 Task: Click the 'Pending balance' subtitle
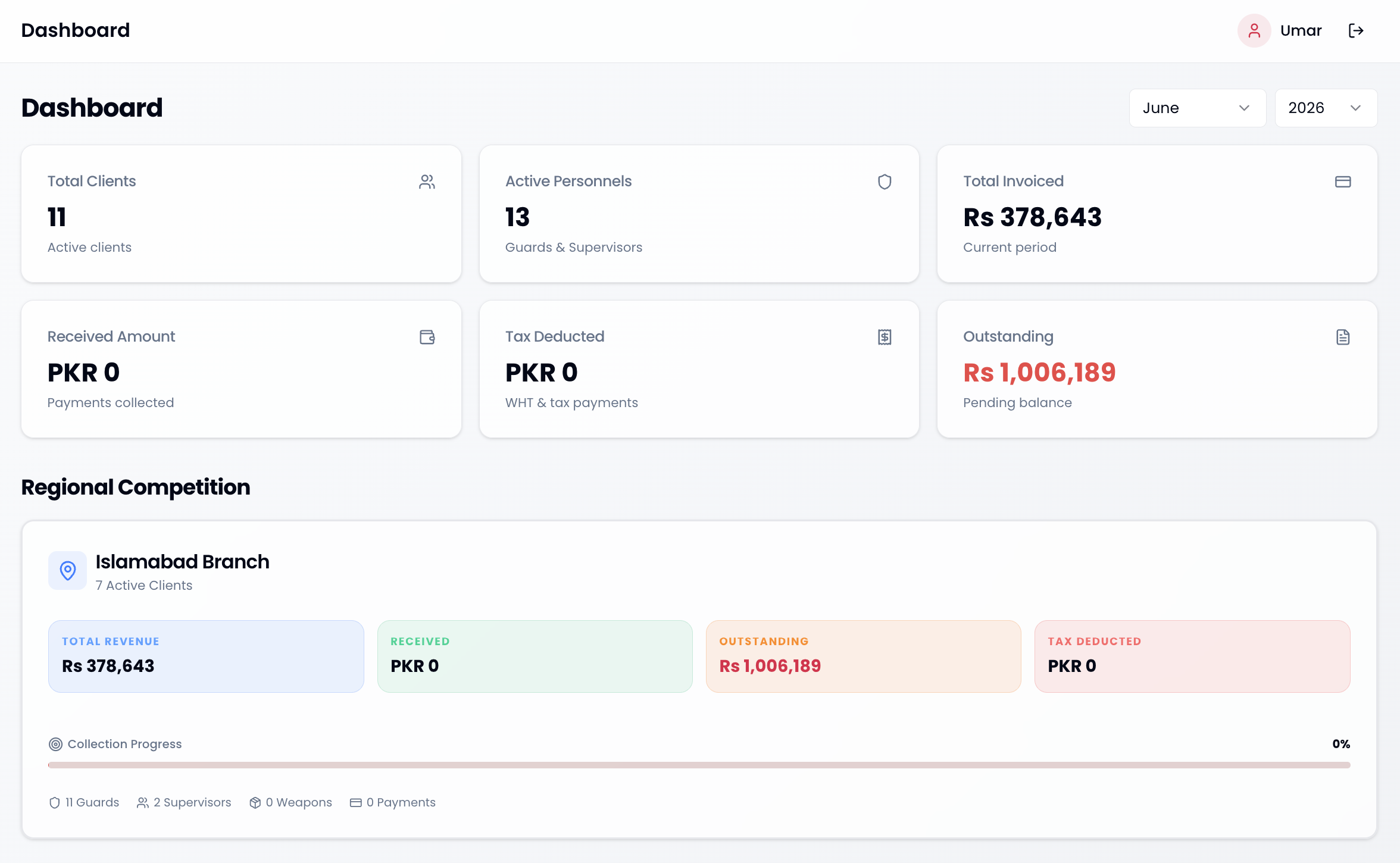(1017, 402)
